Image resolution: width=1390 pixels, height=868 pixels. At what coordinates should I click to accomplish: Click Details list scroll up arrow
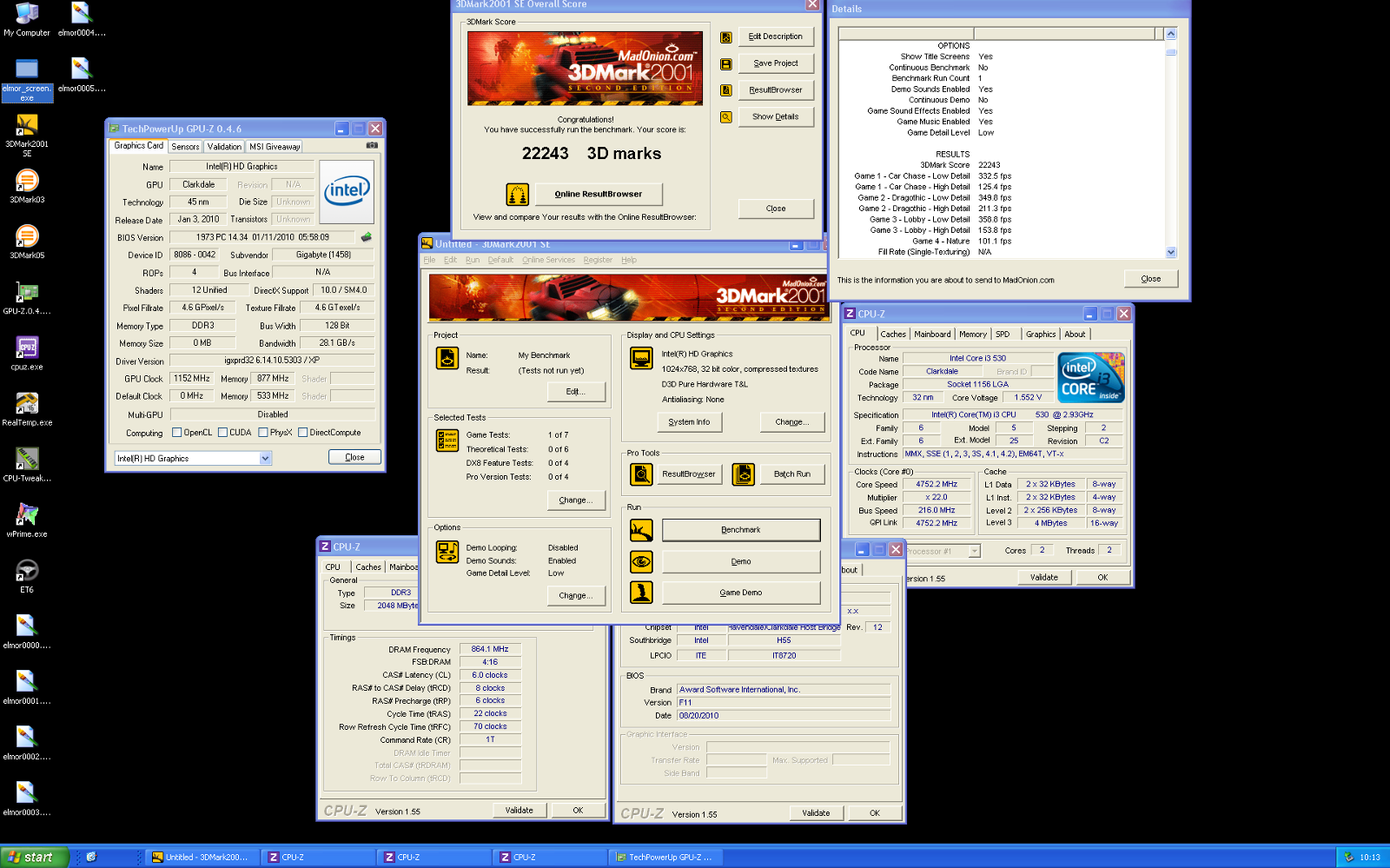click(x=1171, y=34)
